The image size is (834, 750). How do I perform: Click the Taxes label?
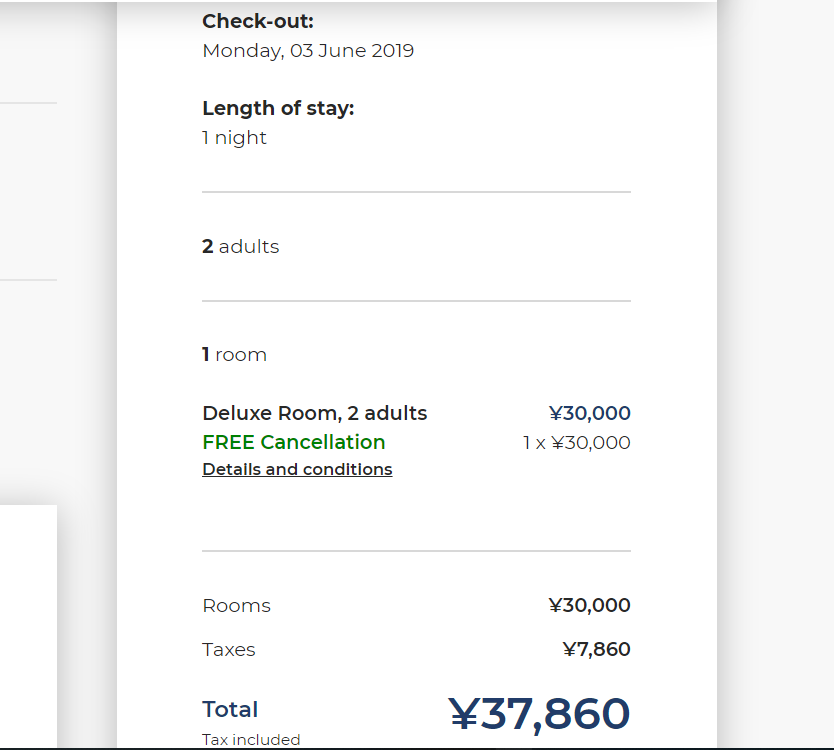228,650
